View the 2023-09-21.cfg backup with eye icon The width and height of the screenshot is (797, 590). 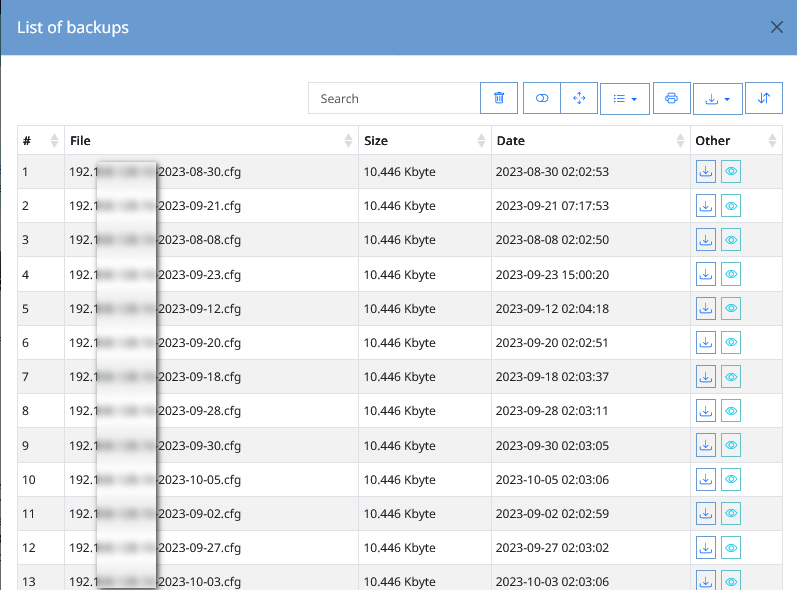pos(731,205)
